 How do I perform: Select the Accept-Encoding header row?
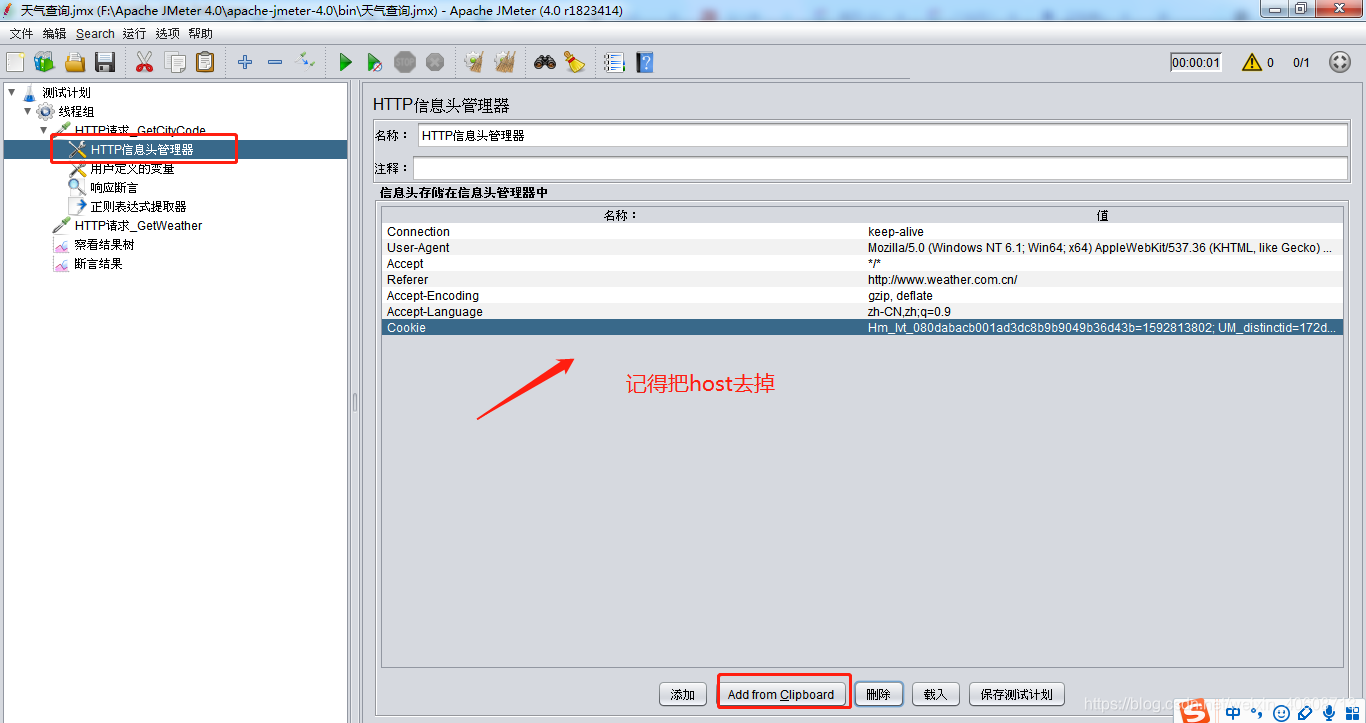point(862,295)
